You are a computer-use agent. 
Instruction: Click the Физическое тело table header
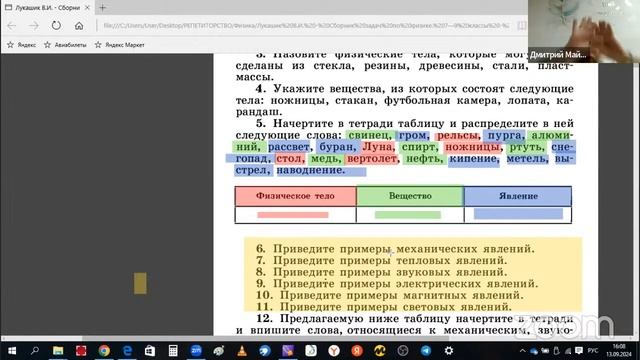[295, 196]
